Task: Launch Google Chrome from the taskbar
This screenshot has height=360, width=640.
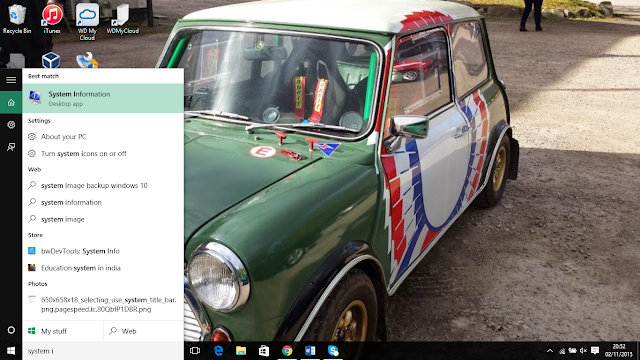Action: [x=287, y=351]
